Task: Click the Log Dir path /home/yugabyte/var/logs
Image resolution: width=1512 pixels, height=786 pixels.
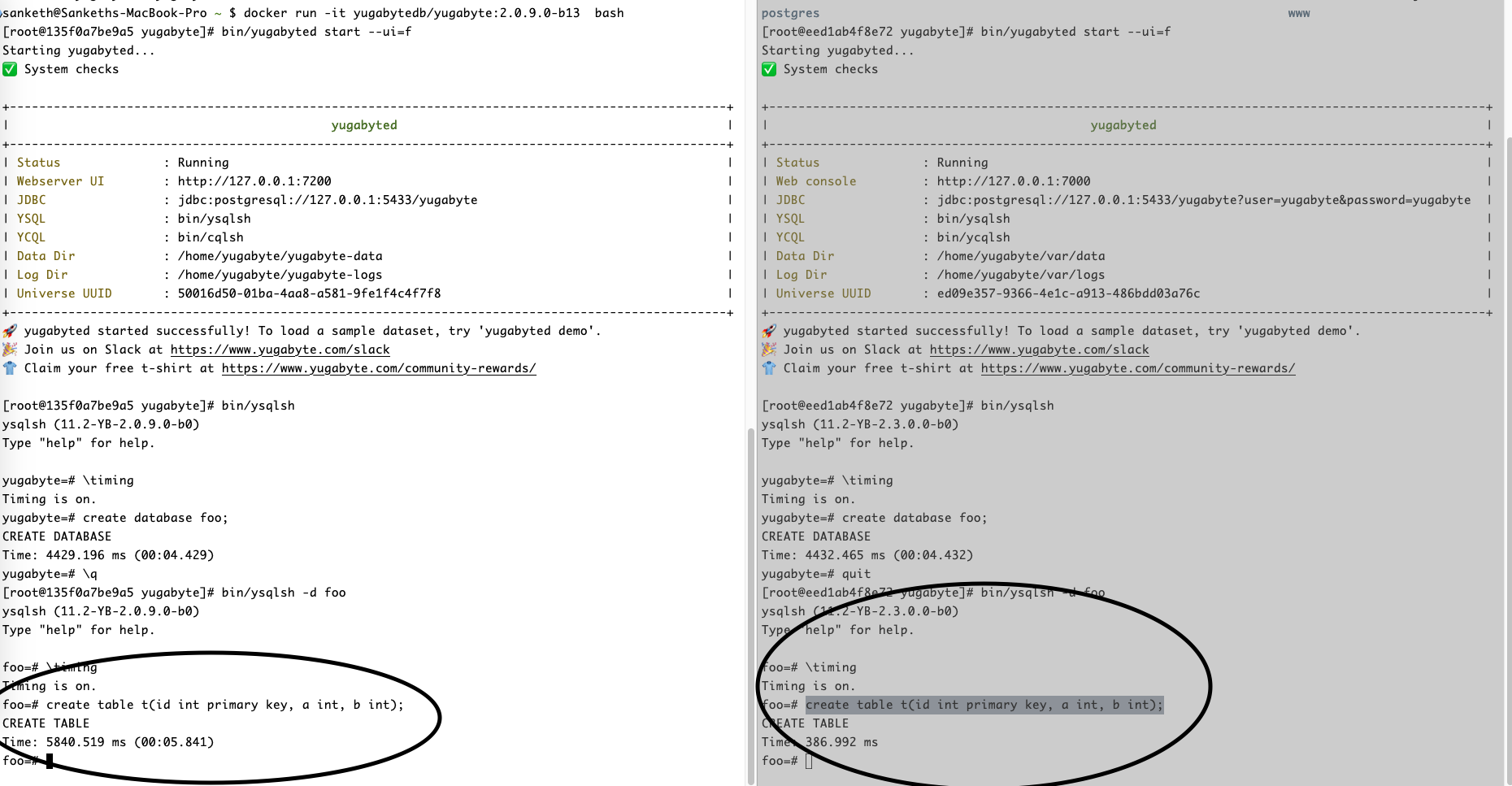Action: click(x=1021, y=275)
